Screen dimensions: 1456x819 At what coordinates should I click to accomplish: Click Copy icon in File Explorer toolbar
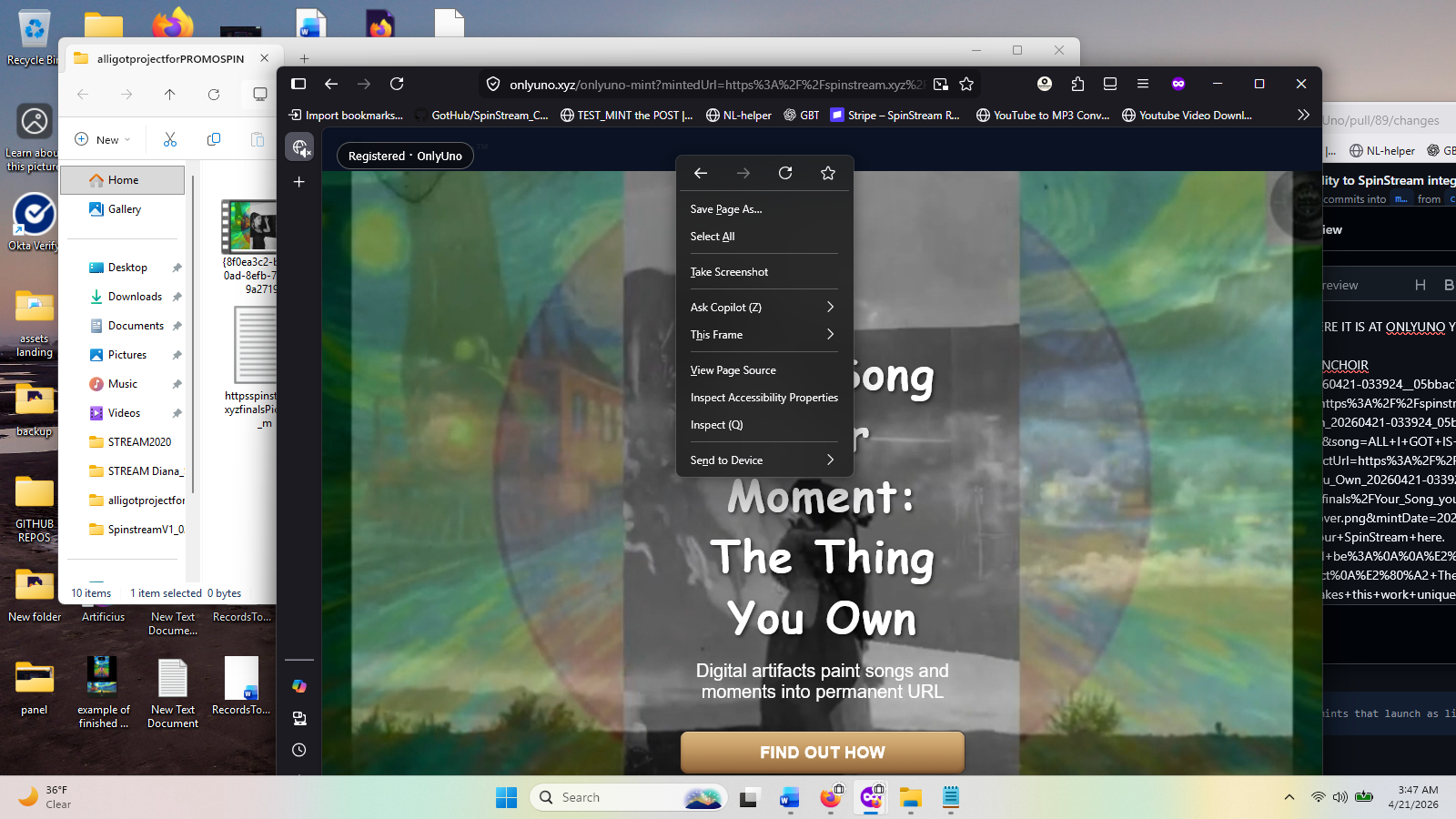click(214, 139)
